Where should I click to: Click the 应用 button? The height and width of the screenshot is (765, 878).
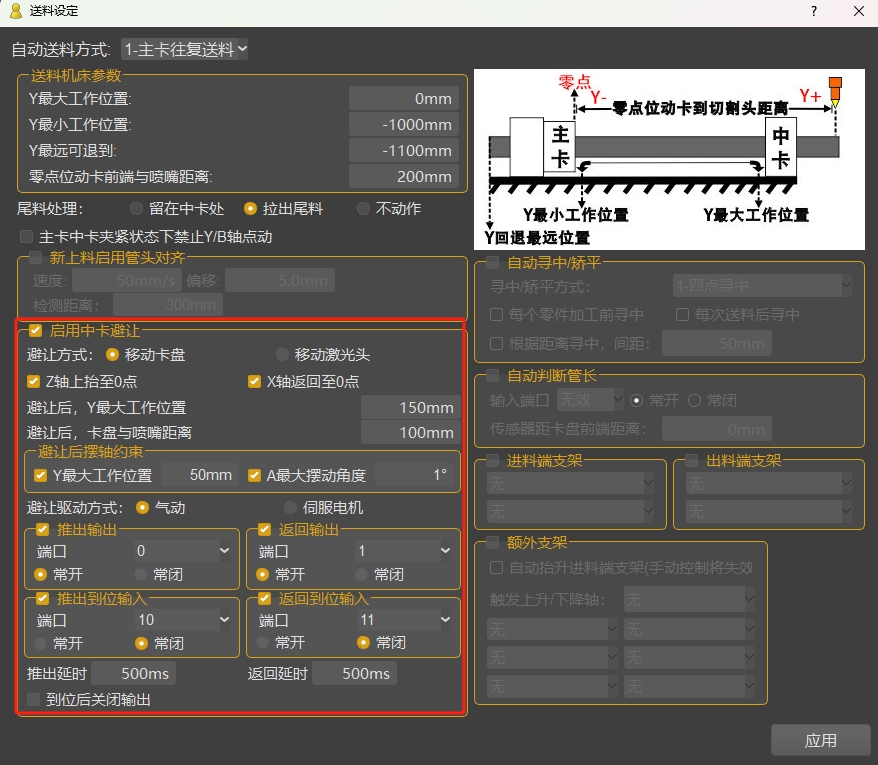tap(820, 740)
